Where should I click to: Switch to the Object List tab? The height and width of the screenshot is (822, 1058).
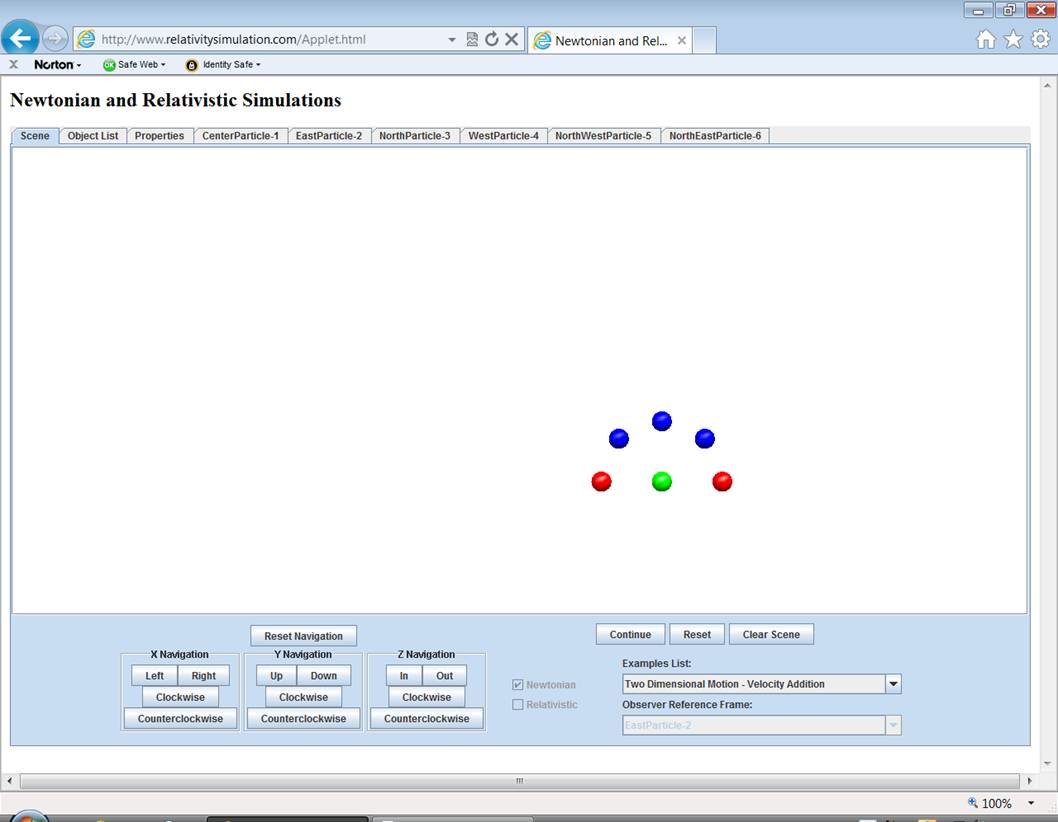point(93,136)
